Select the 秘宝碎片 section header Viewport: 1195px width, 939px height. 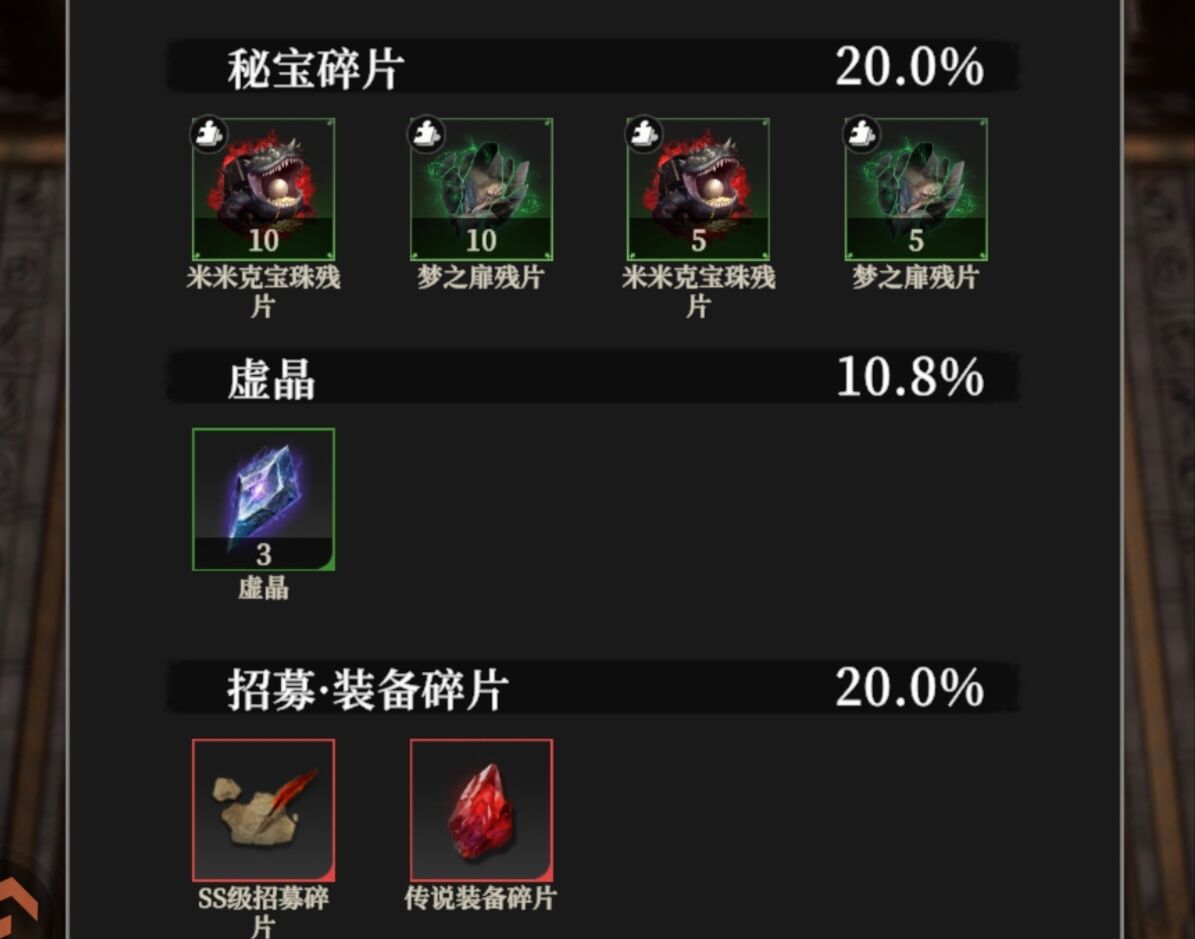click(x=315, y=69)
